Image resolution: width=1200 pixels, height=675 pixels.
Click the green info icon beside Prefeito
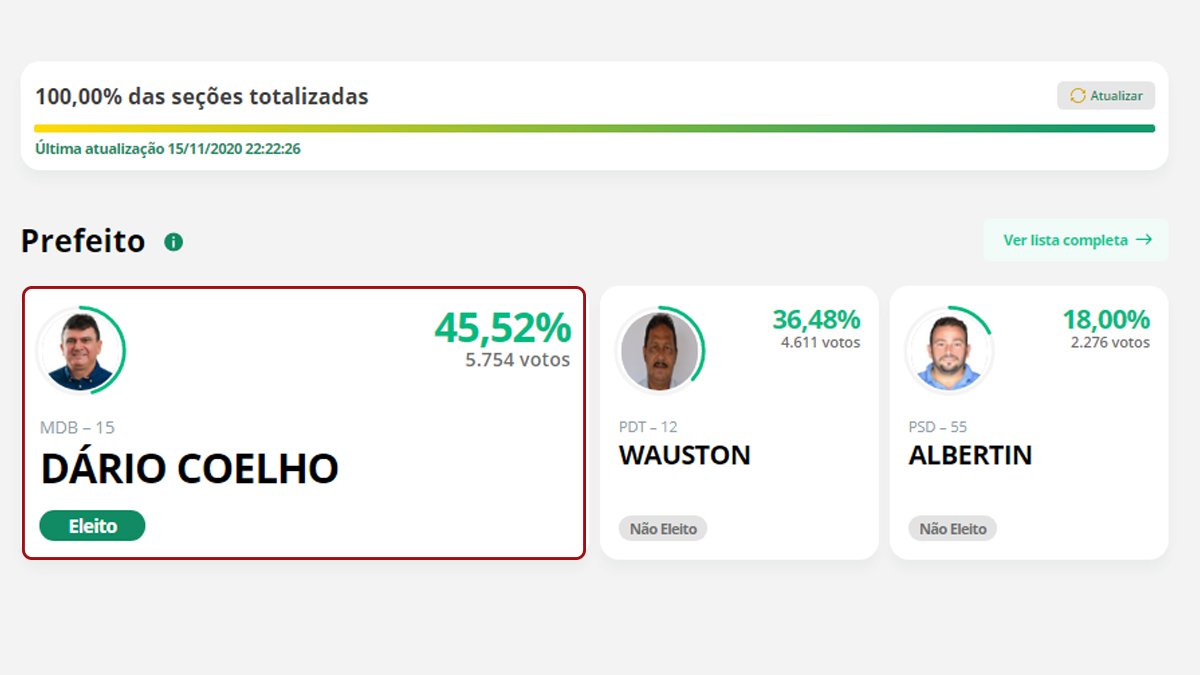pos(174,242)
